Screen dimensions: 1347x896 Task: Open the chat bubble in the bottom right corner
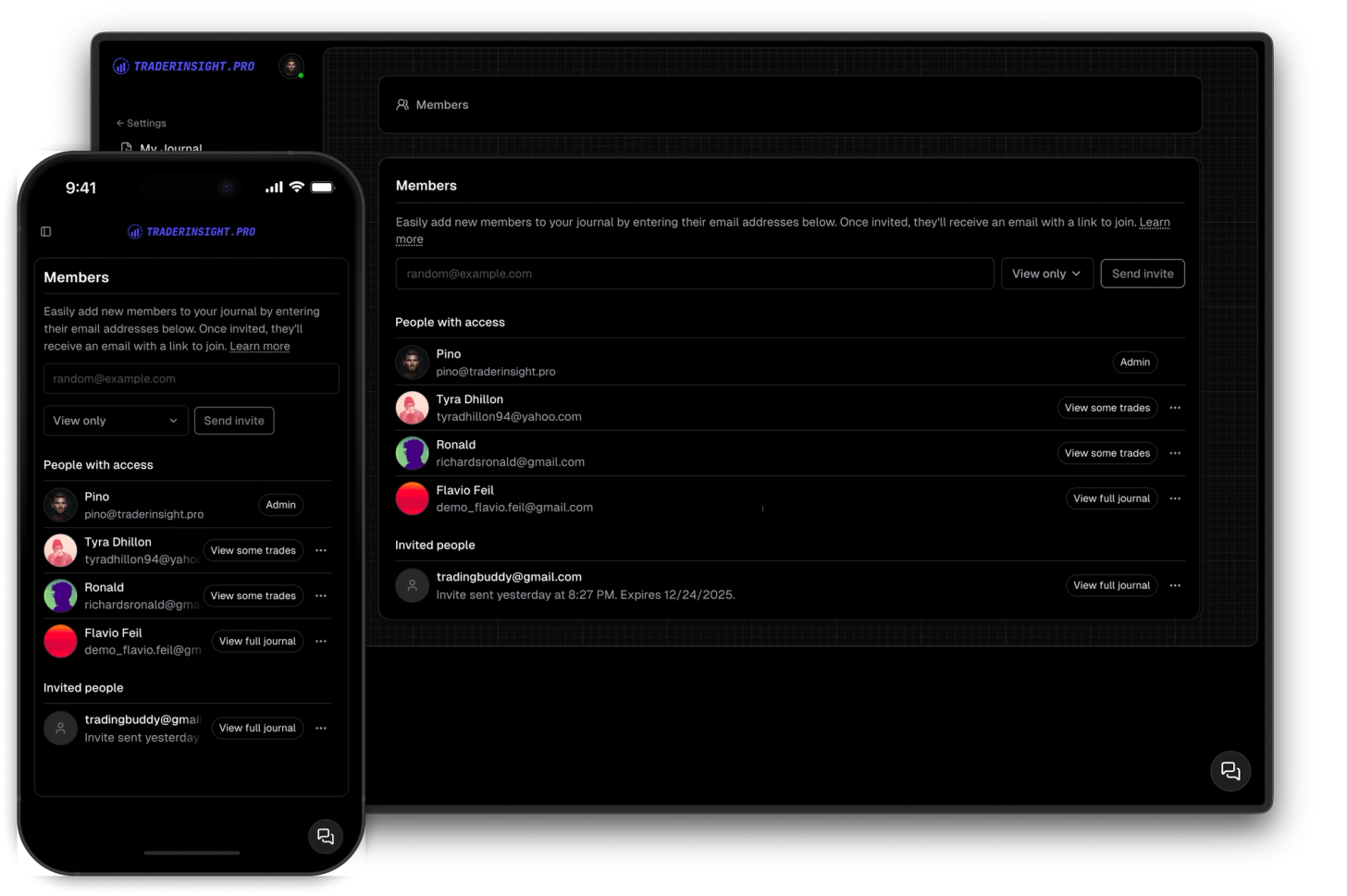(1230, 770)
